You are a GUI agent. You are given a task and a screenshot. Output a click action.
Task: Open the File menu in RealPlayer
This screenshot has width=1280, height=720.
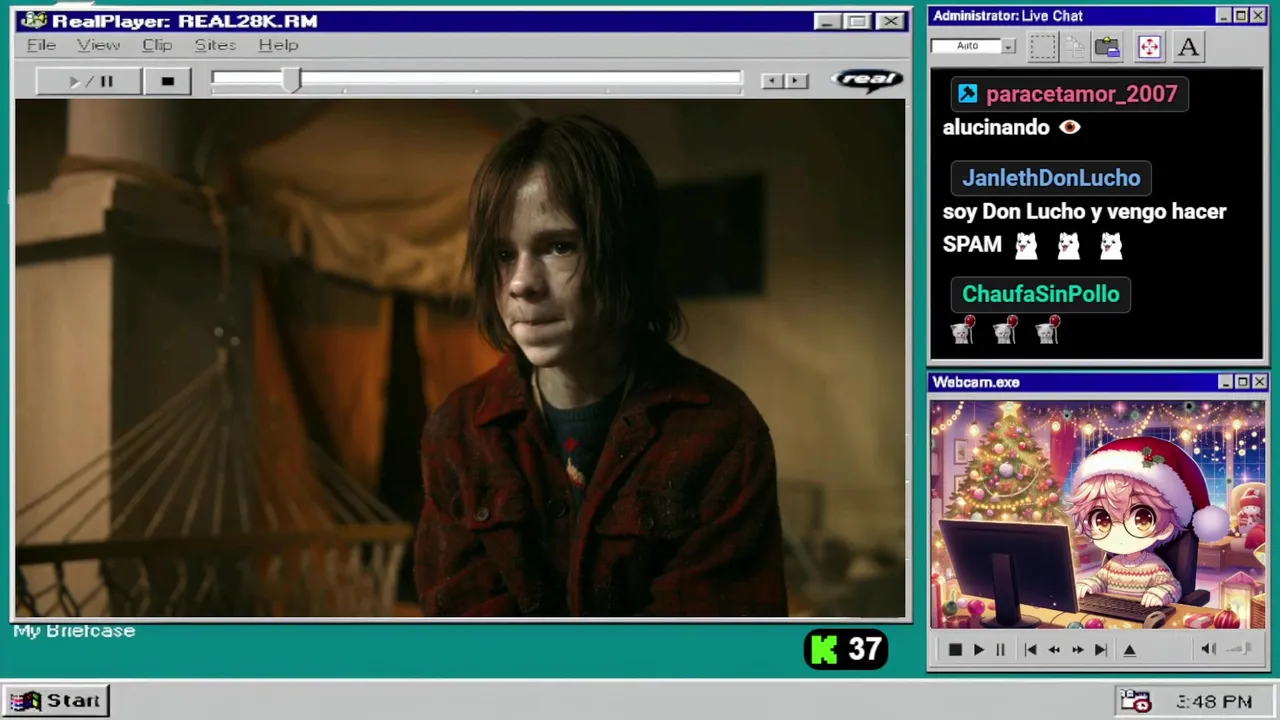[x=41, y=45]
